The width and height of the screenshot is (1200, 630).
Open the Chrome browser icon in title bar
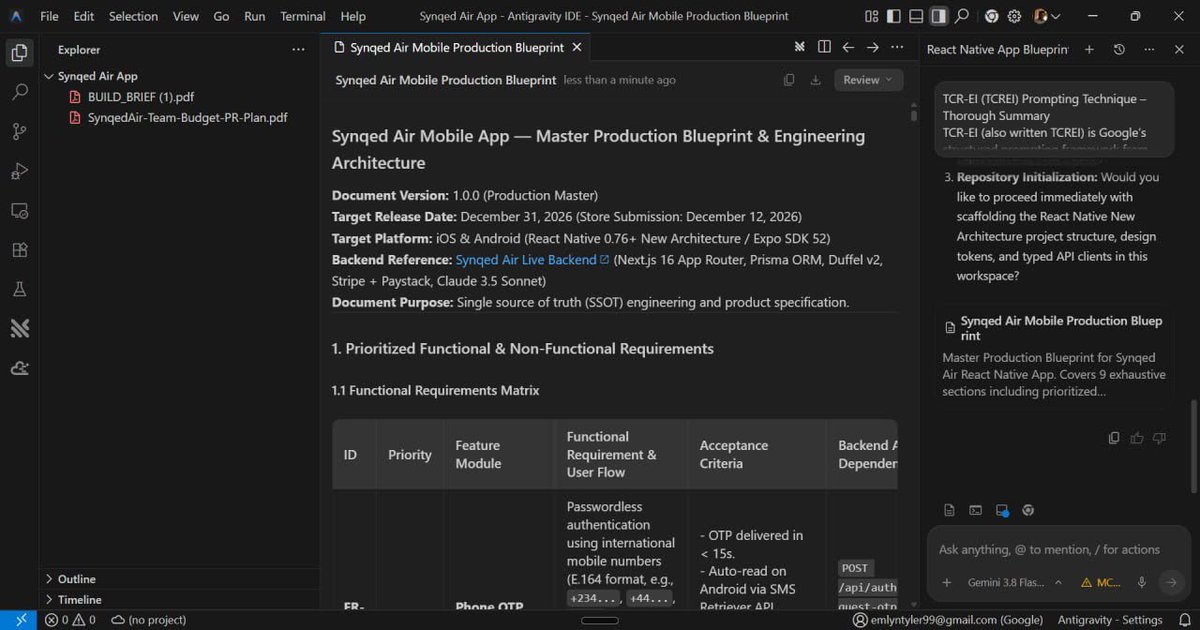[991, 16]
